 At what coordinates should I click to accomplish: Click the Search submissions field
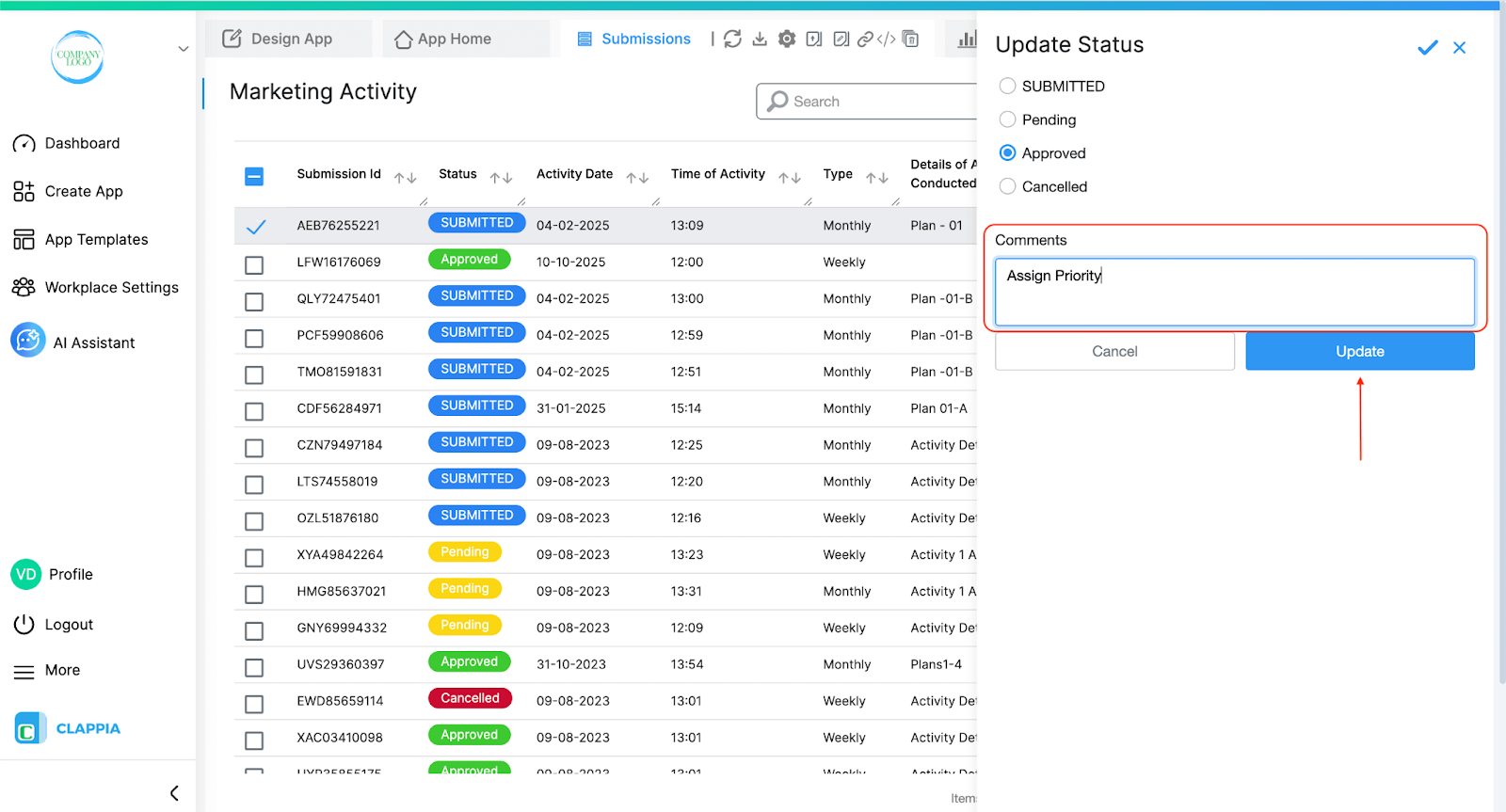(868, 102)
